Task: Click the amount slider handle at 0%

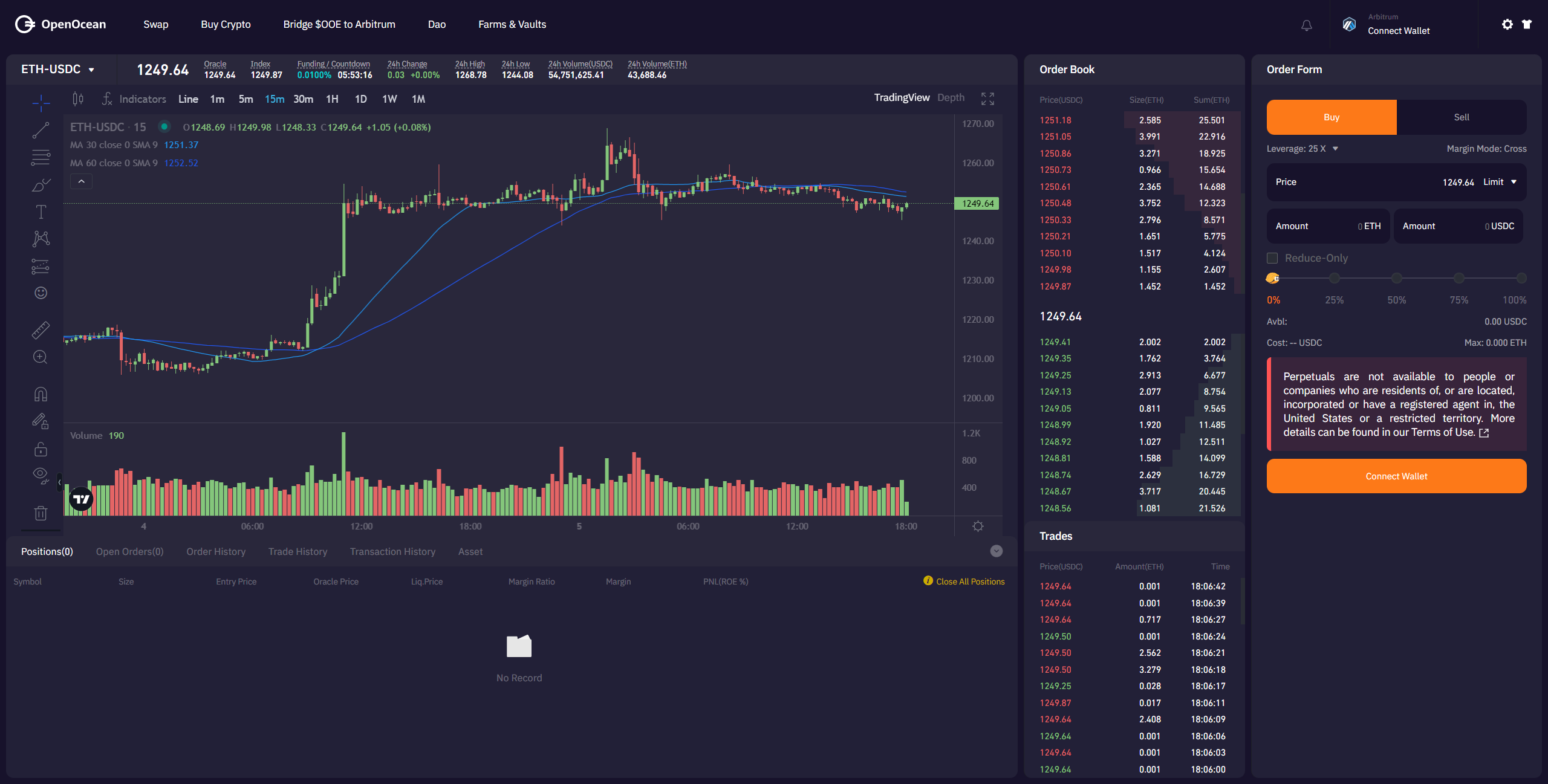Action: tap(1272, 278)
